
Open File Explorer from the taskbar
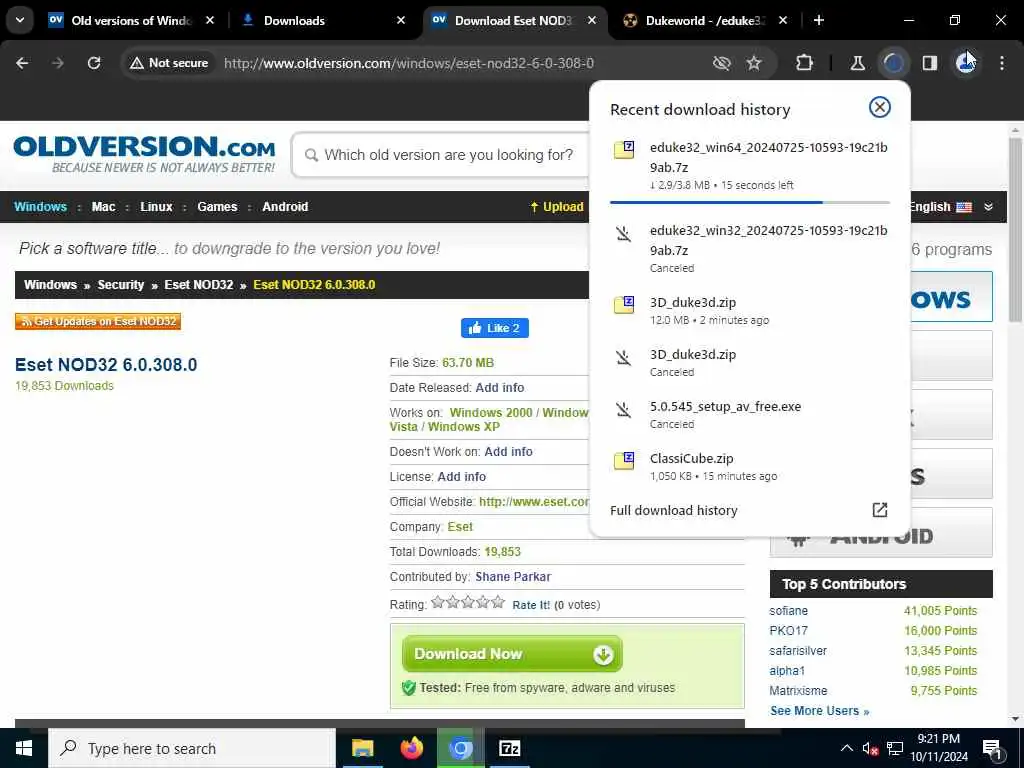click(x=362, y=748)
